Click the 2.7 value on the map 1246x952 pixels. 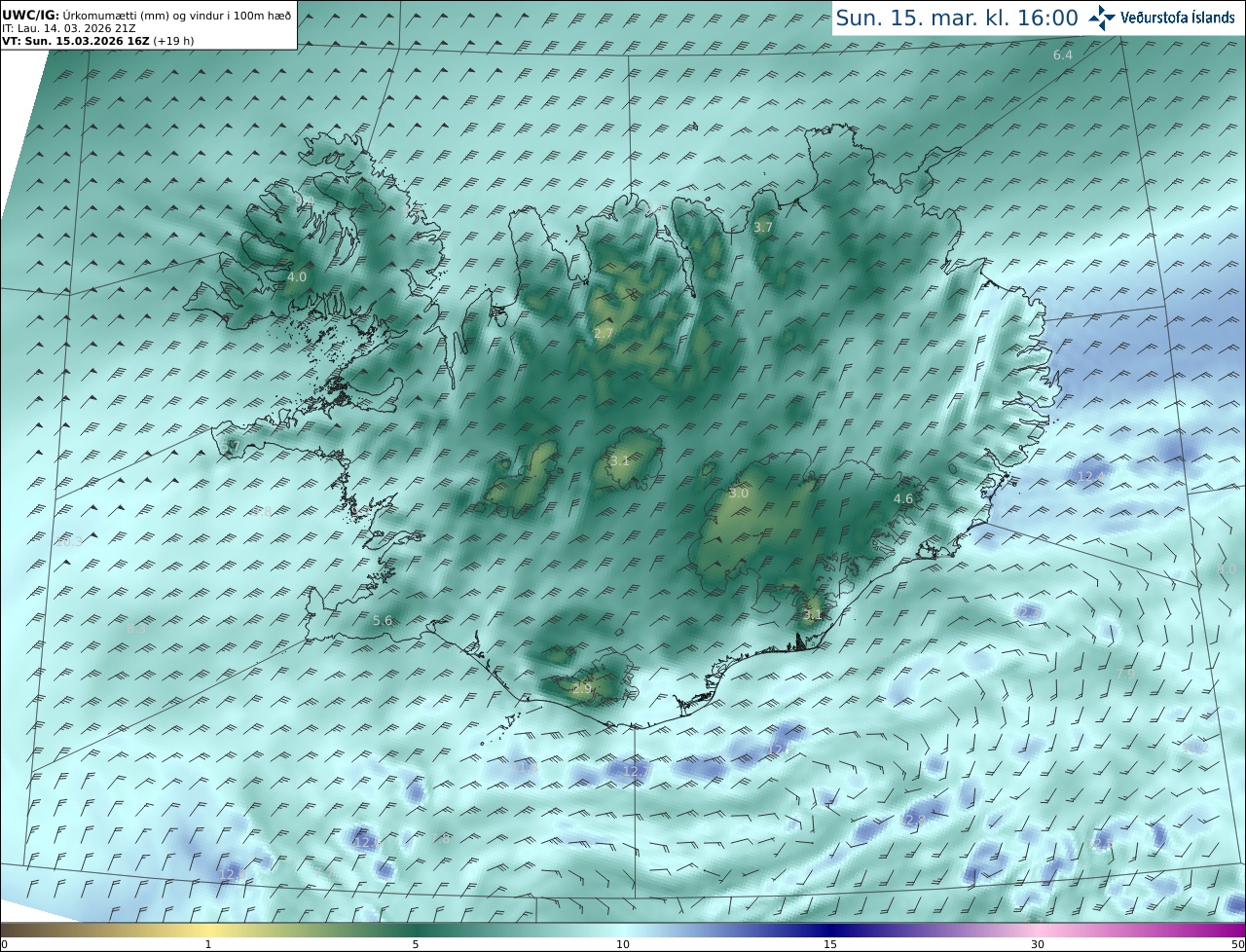[x=604, y=333]
